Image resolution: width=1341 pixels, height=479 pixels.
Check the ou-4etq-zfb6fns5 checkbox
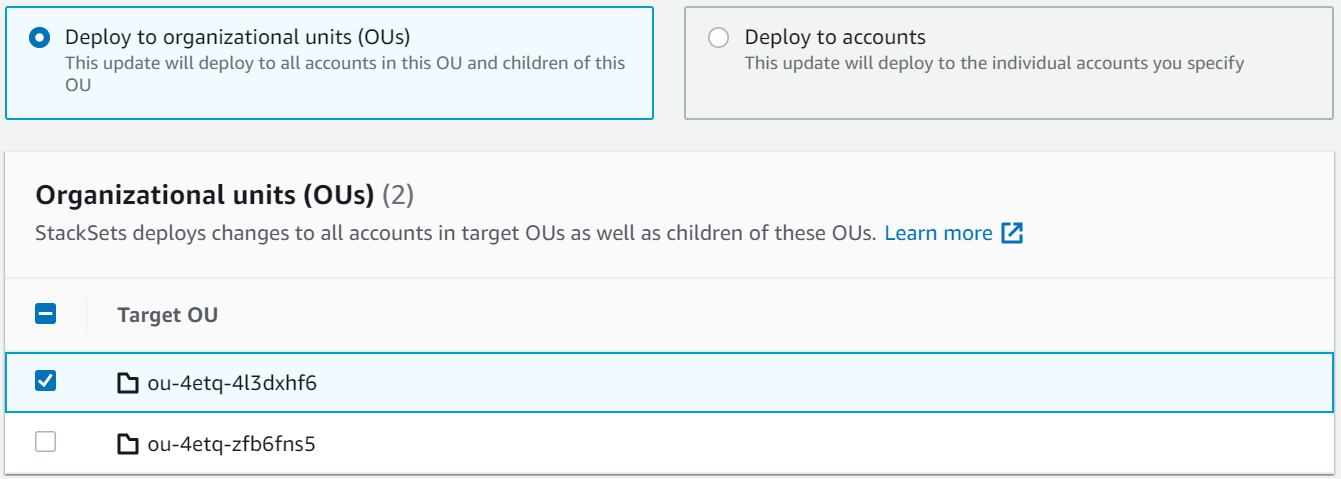tap(46, 442)
